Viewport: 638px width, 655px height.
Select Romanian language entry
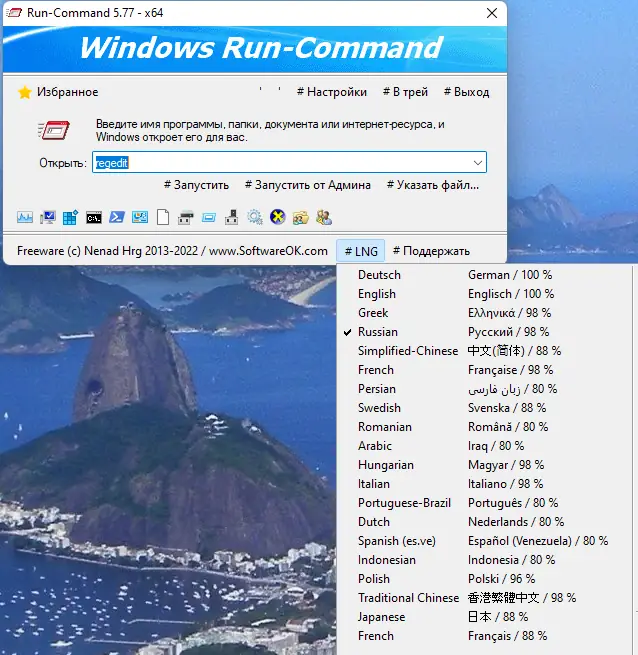(x=485, y=427)
